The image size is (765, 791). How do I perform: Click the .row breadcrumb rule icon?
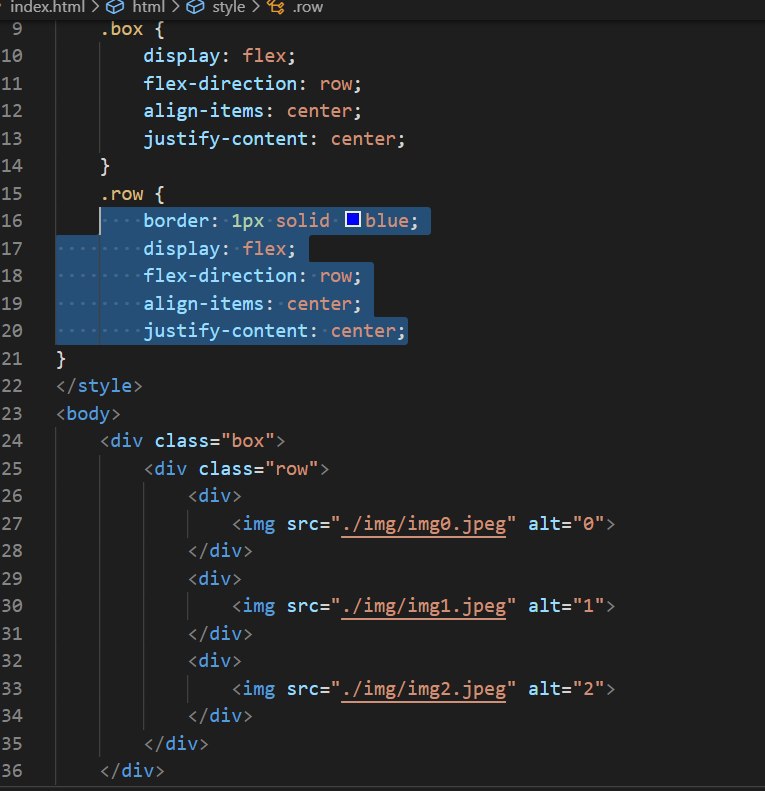click(x=276, y=7)
